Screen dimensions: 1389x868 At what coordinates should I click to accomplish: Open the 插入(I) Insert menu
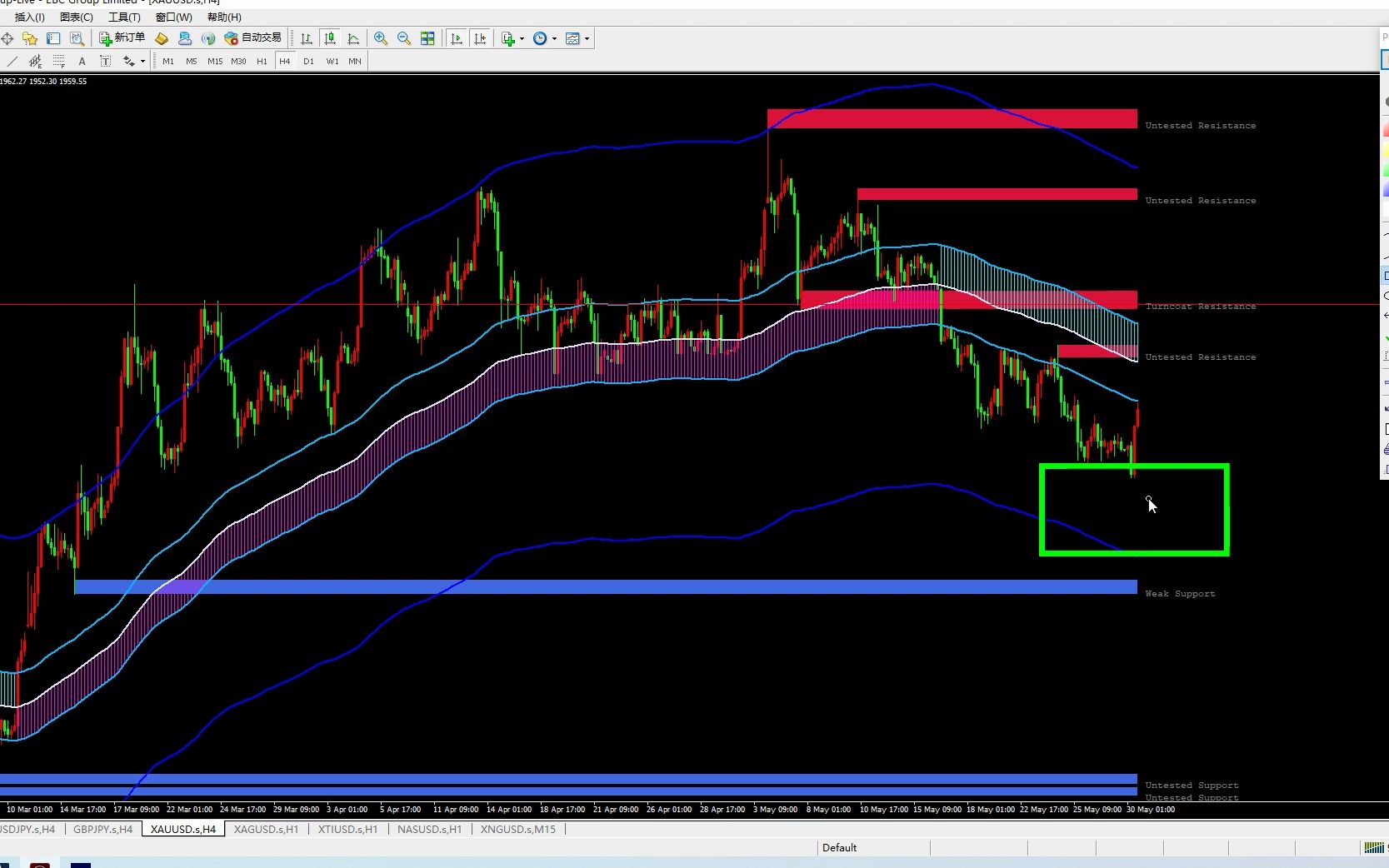pos(30,17)
